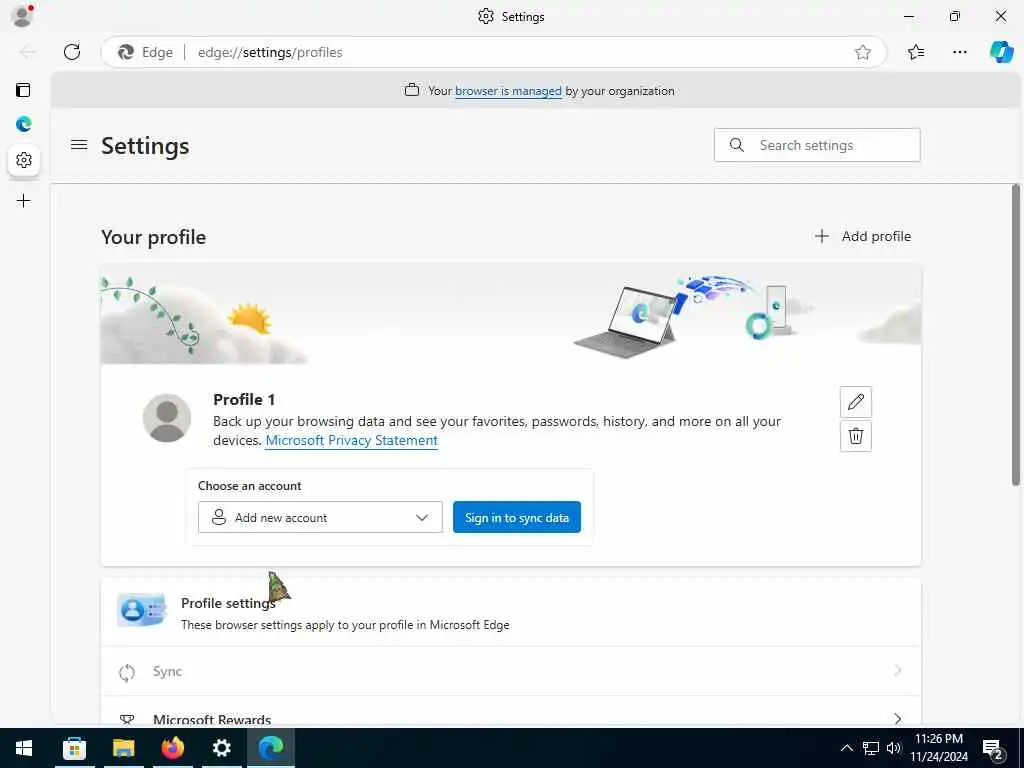Click the briefcase managed icon

(411, 90)
